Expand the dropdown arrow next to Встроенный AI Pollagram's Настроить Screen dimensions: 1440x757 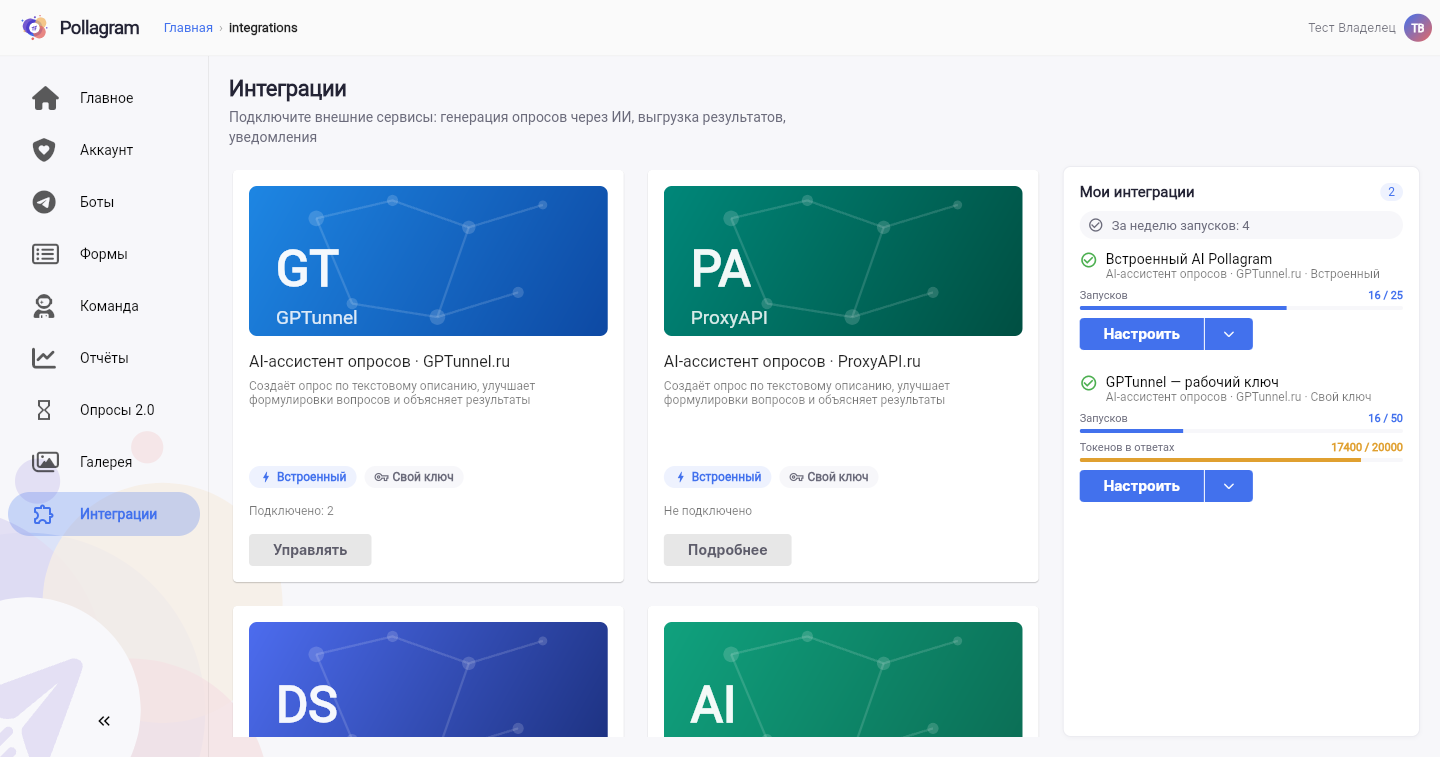1229,334
